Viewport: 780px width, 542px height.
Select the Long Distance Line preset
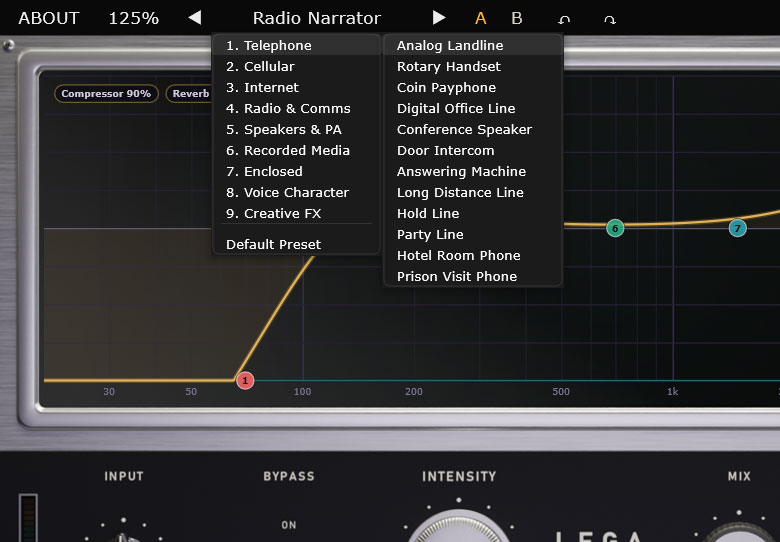pos(473,192)
